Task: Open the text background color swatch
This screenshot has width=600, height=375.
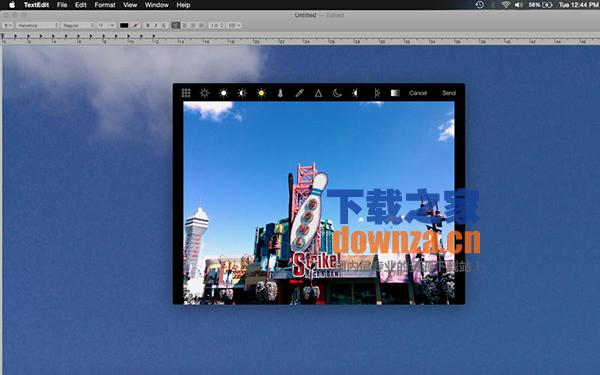Action: (135, 25)
